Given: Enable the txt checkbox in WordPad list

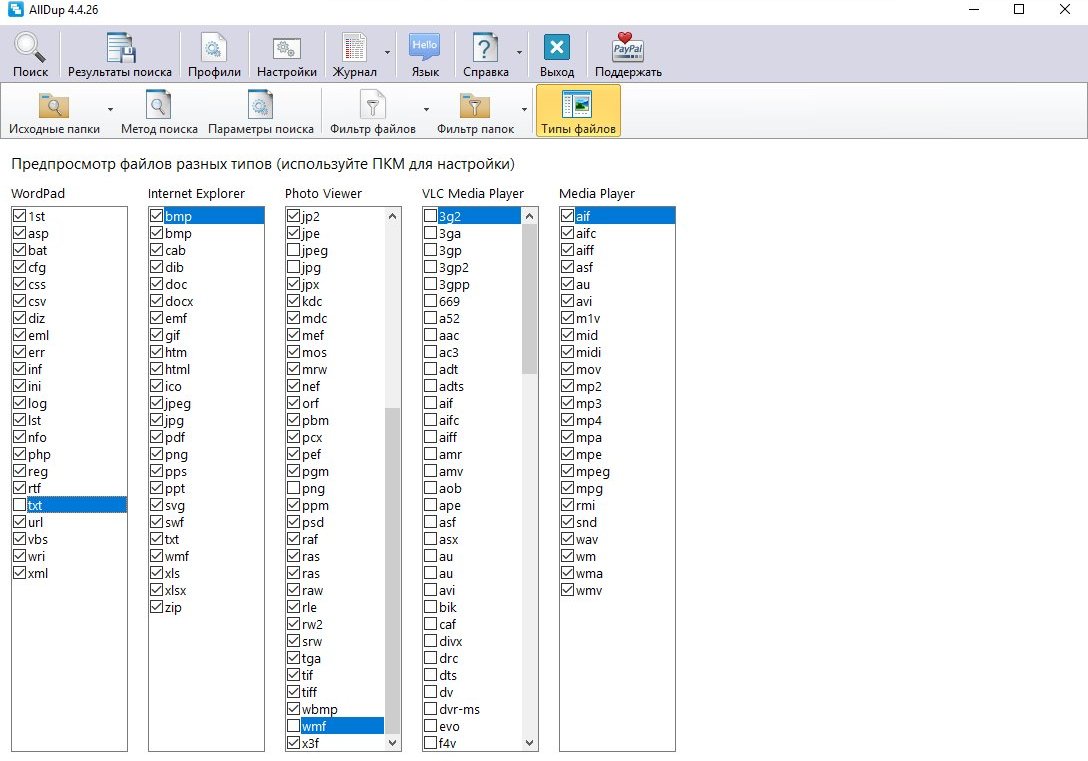Looking at the screenshot, I should coord(19,505).
